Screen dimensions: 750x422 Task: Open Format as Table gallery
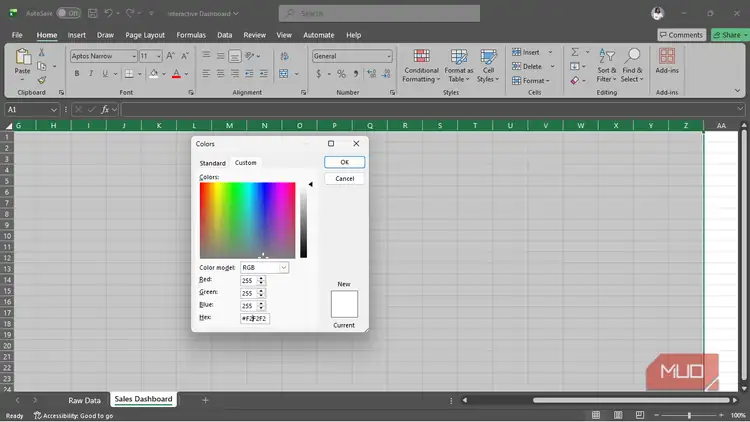pos(459,66)
